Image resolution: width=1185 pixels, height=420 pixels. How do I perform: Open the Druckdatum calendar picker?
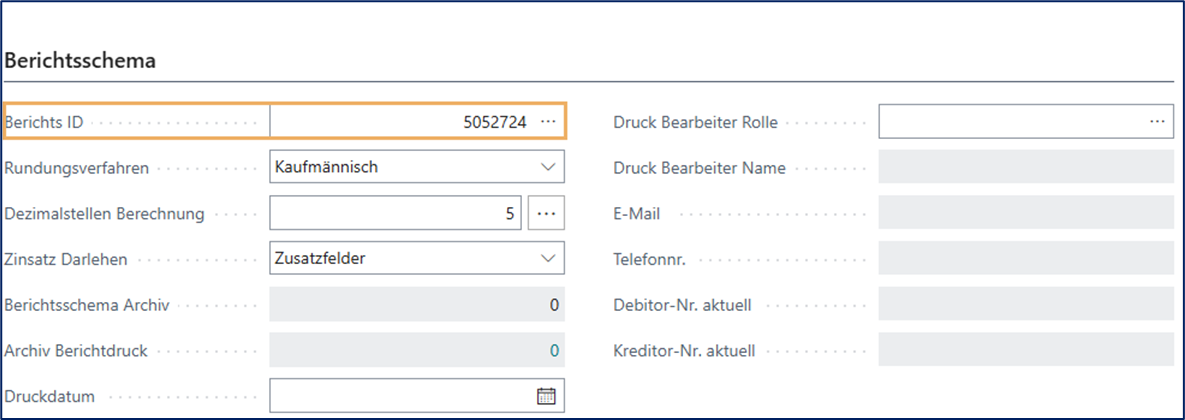click(546, 396)
